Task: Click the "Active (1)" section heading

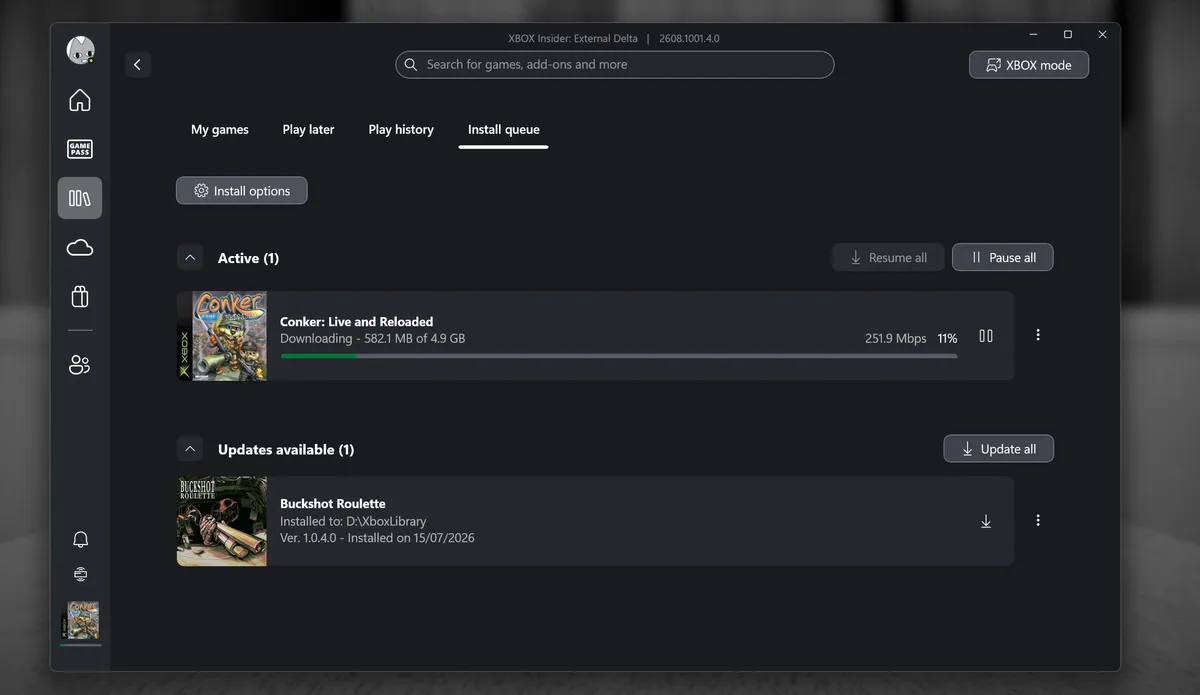Action: pyautogui.click(x=248, y=258)
